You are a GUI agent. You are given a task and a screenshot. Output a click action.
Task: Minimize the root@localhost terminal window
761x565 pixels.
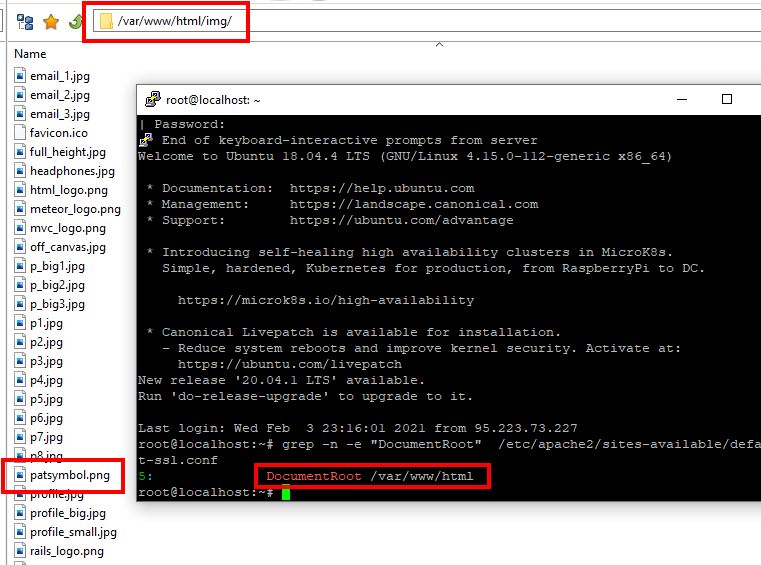point(682,99)
